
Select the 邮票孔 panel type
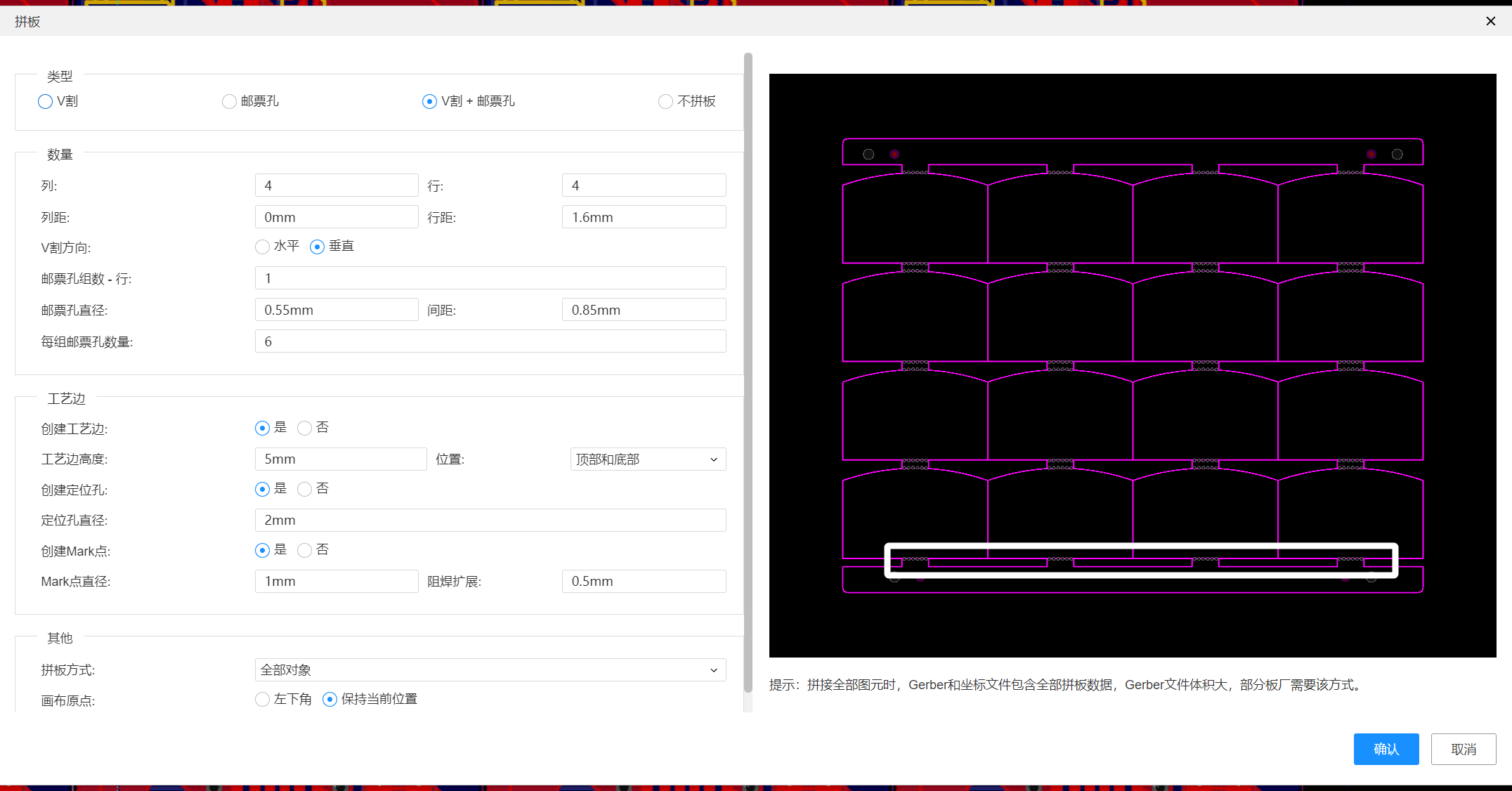tap(229, 101)
